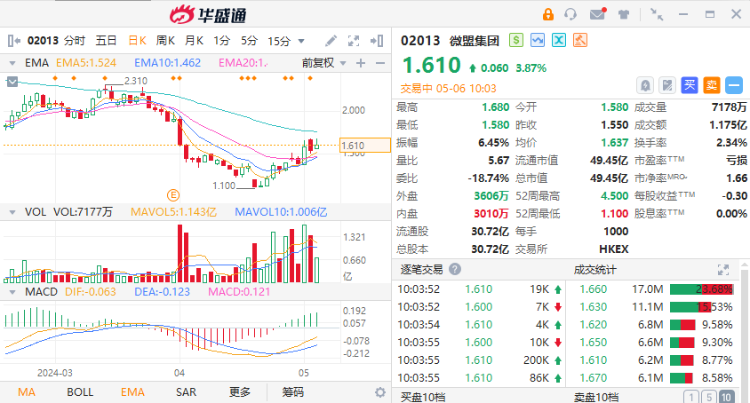Click the 微盟集团 stock name
This screenshot has height=403, width=750.
(x=474, y=41)
